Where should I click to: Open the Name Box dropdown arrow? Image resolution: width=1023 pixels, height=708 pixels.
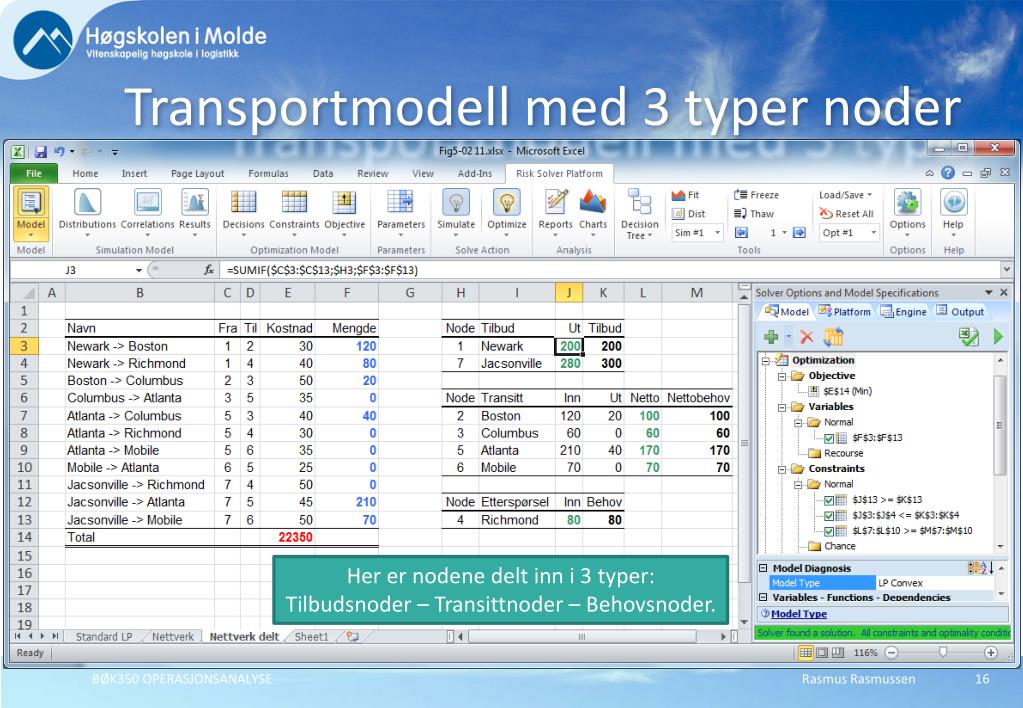tap(138, 270)
